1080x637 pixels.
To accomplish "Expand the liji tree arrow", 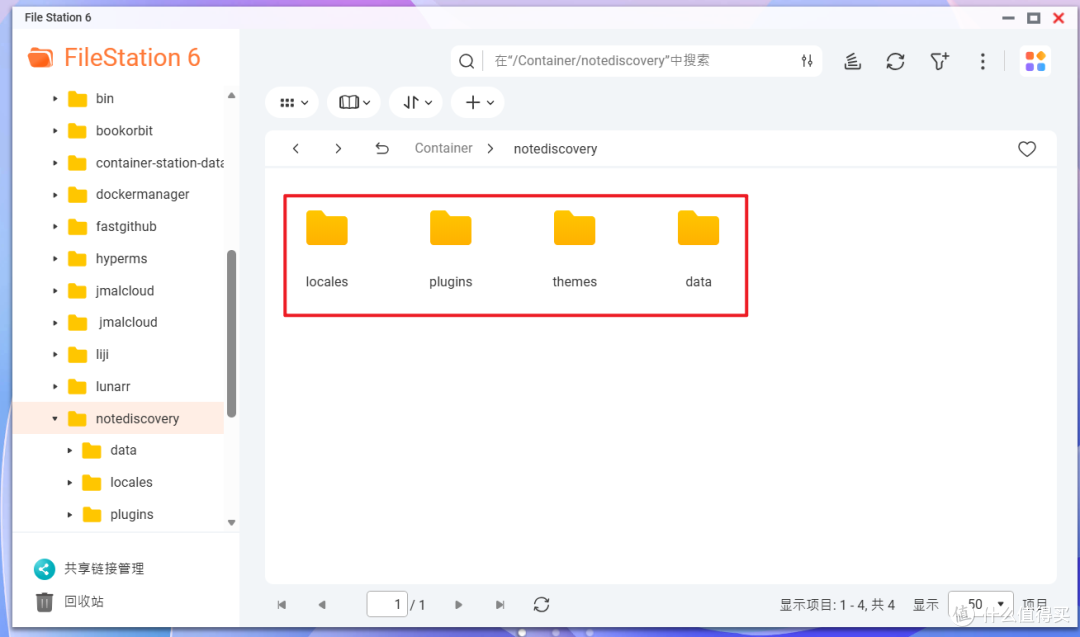I will 55,355.
